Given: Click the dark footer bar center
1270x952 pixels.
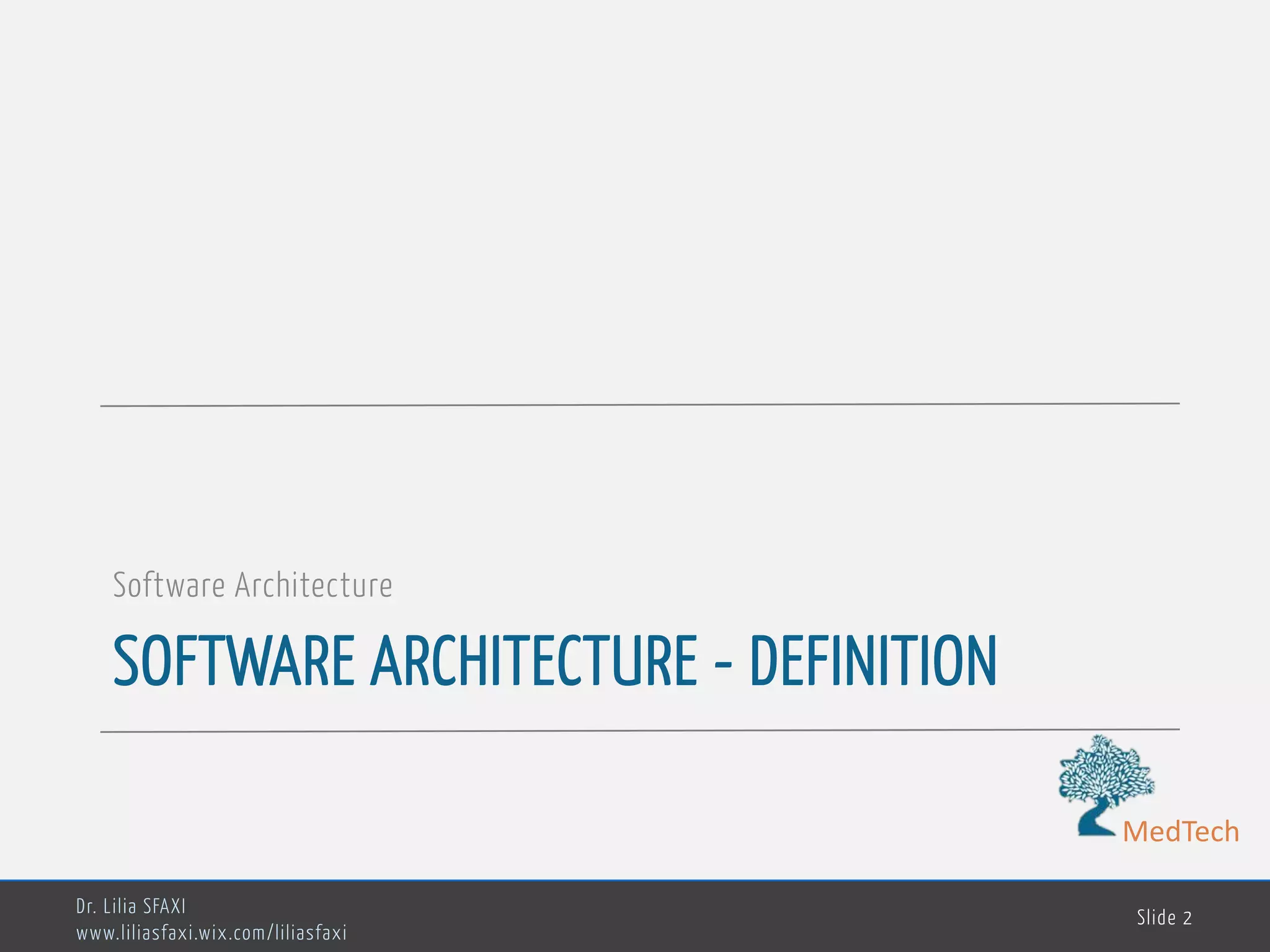Looking at the screenshot, I should (635, 917).
